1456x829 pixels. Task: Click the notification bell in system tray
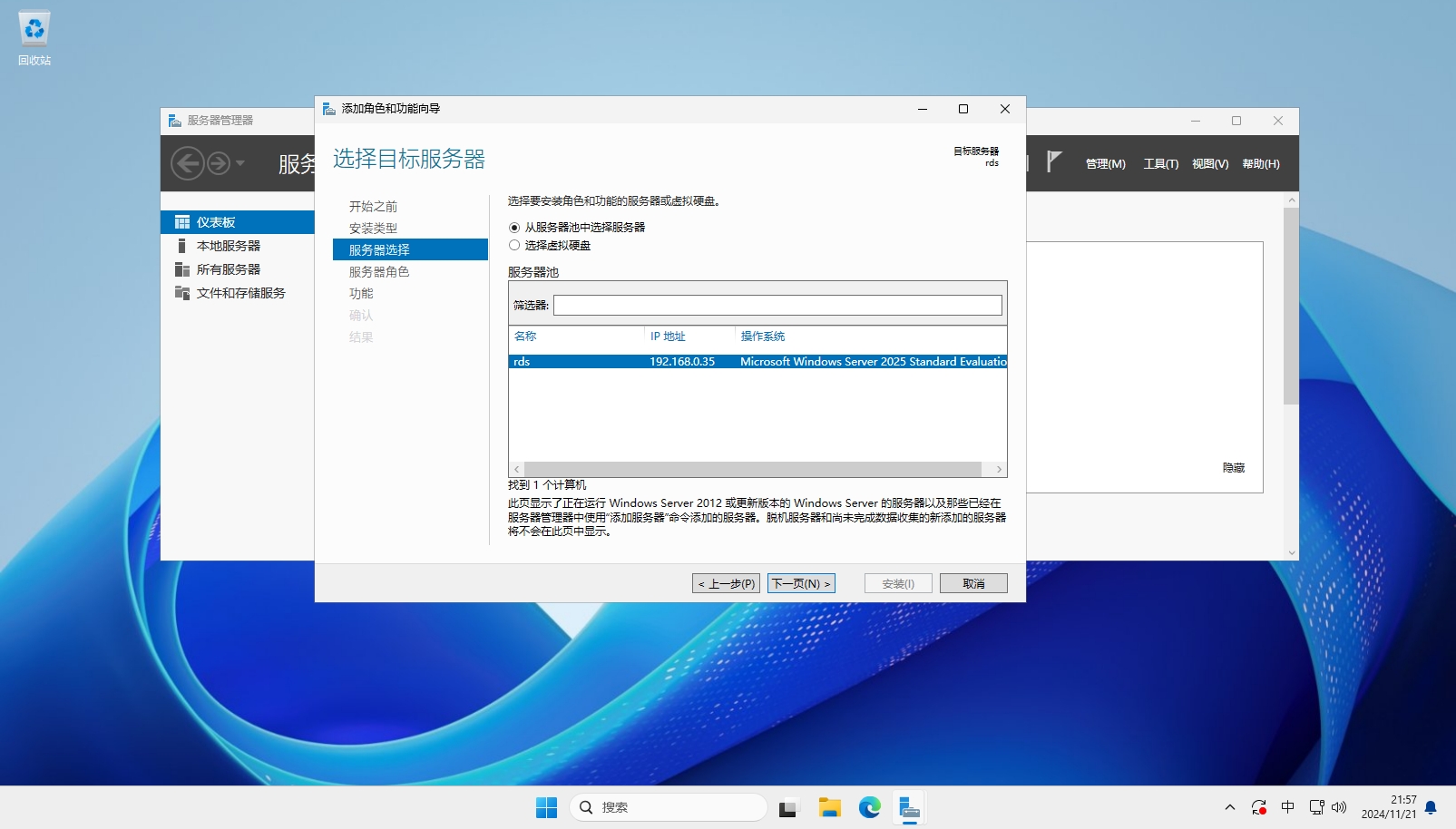point(1431,807)
